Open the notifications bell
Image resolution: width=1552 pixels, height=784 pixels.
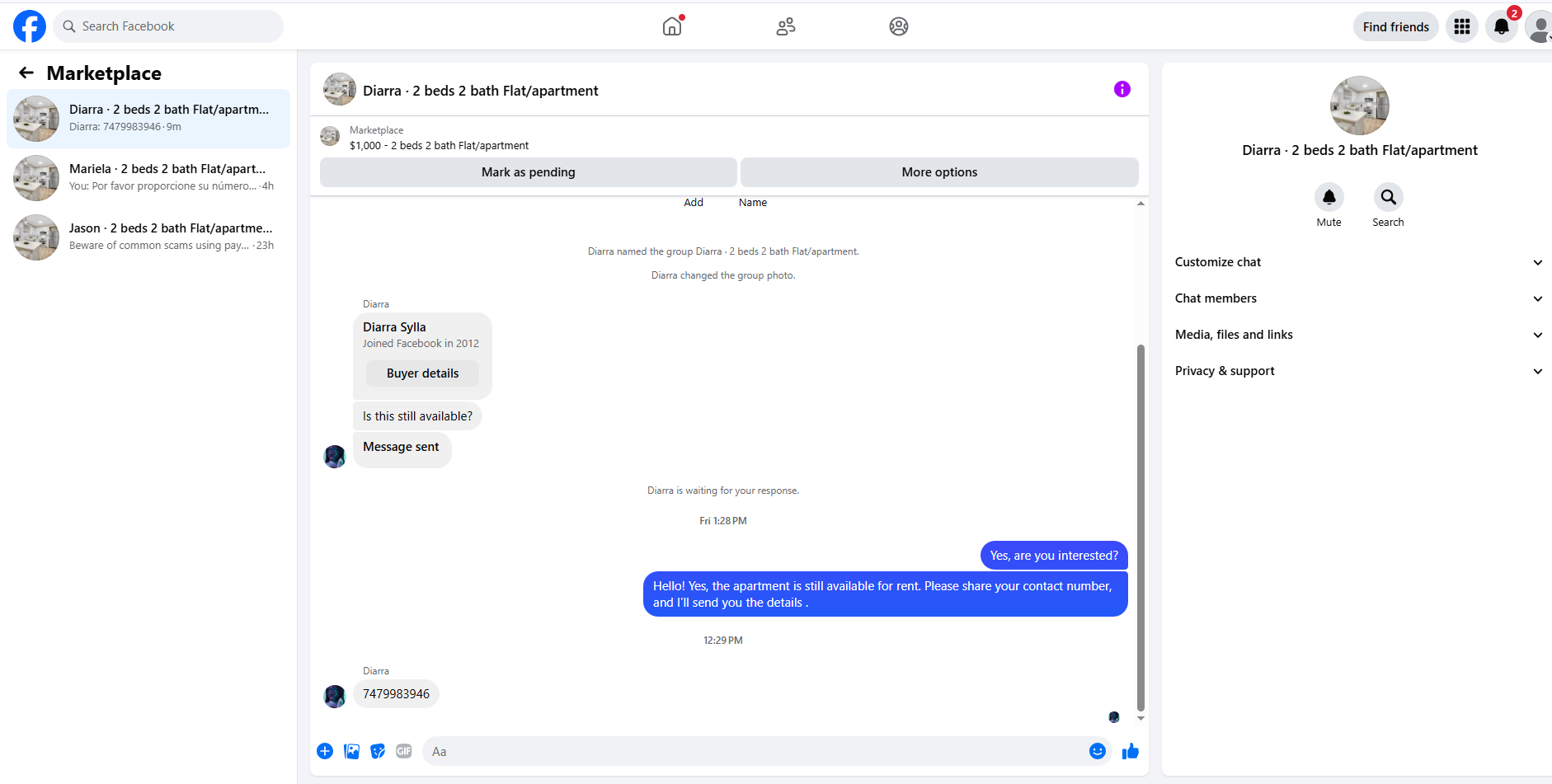click(x=1502, y=26)
